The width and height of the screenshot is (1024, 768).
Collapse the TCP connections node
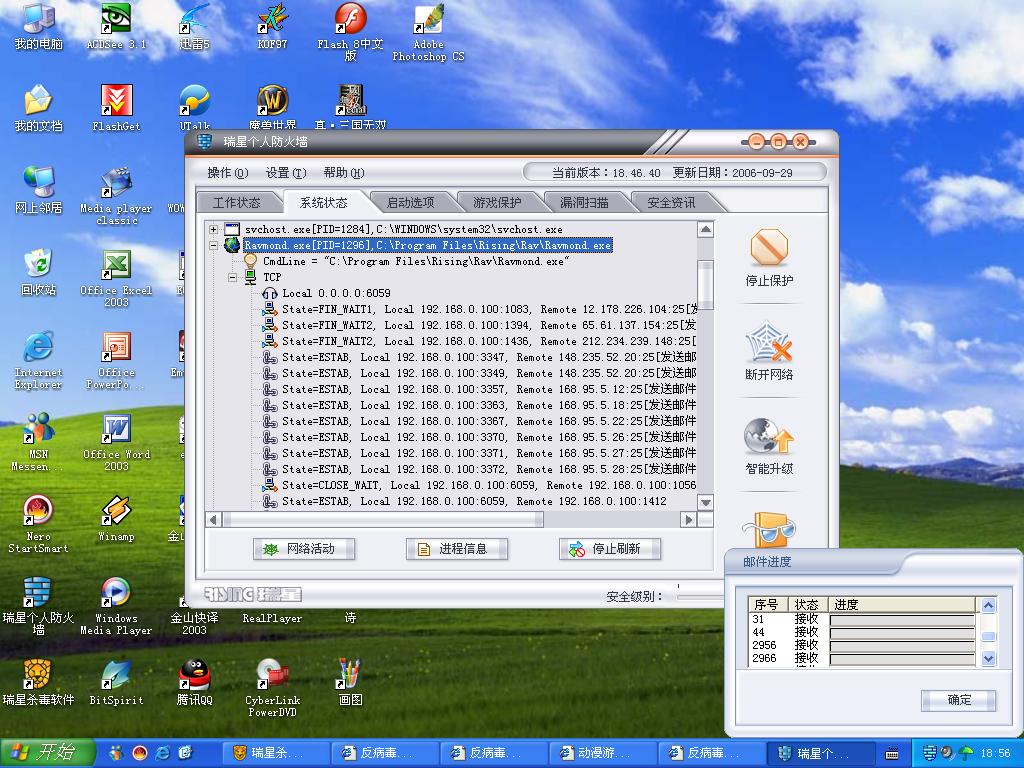232,278
